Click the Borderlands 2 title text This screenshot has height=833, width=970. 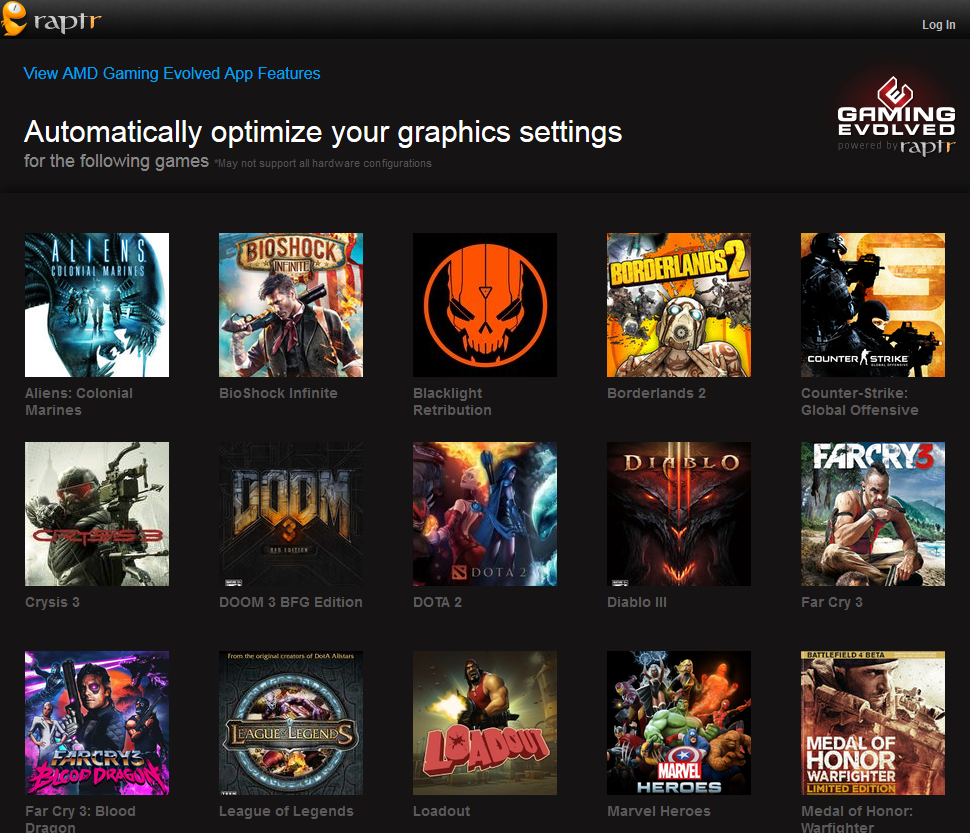point(656,393)
